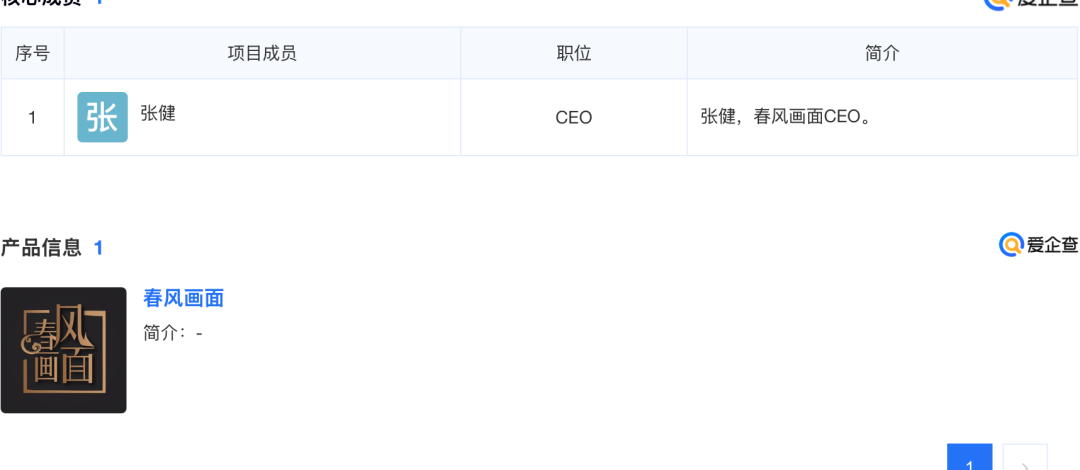Click the 简介 column header
The height and width of the screenshot is (470, 1080).
pos(882,53)
